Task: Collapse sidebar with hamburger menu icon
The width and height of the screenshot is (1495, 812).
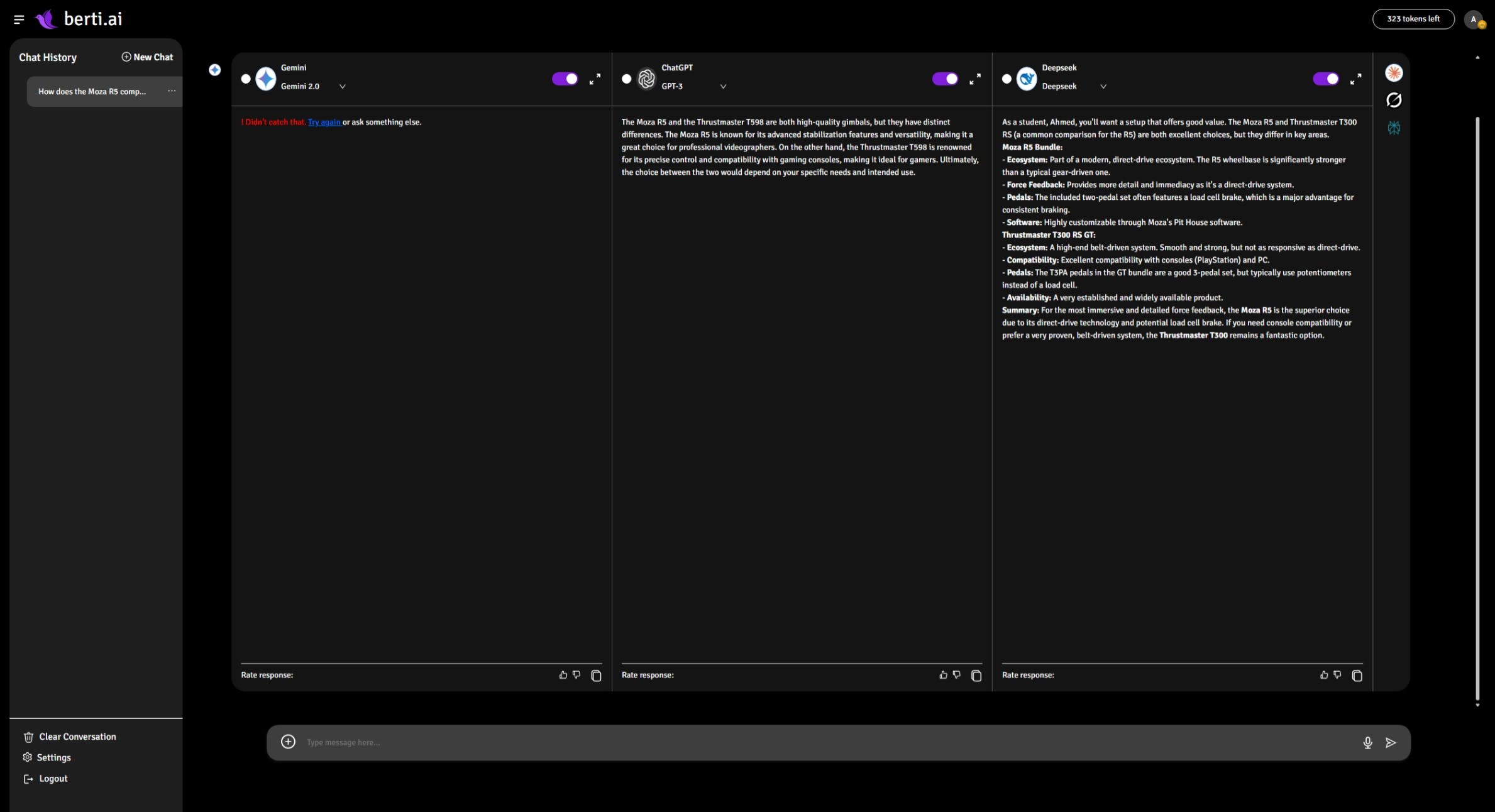Action: point(19,19)
